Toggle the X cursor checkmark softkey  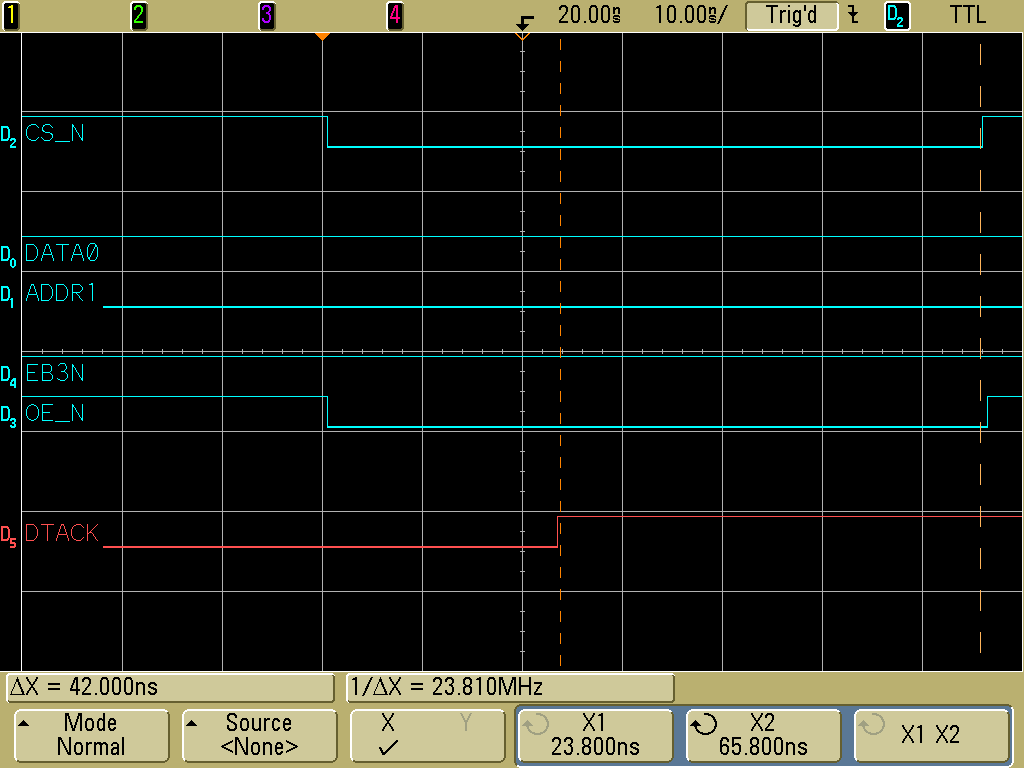click(427, 735)
